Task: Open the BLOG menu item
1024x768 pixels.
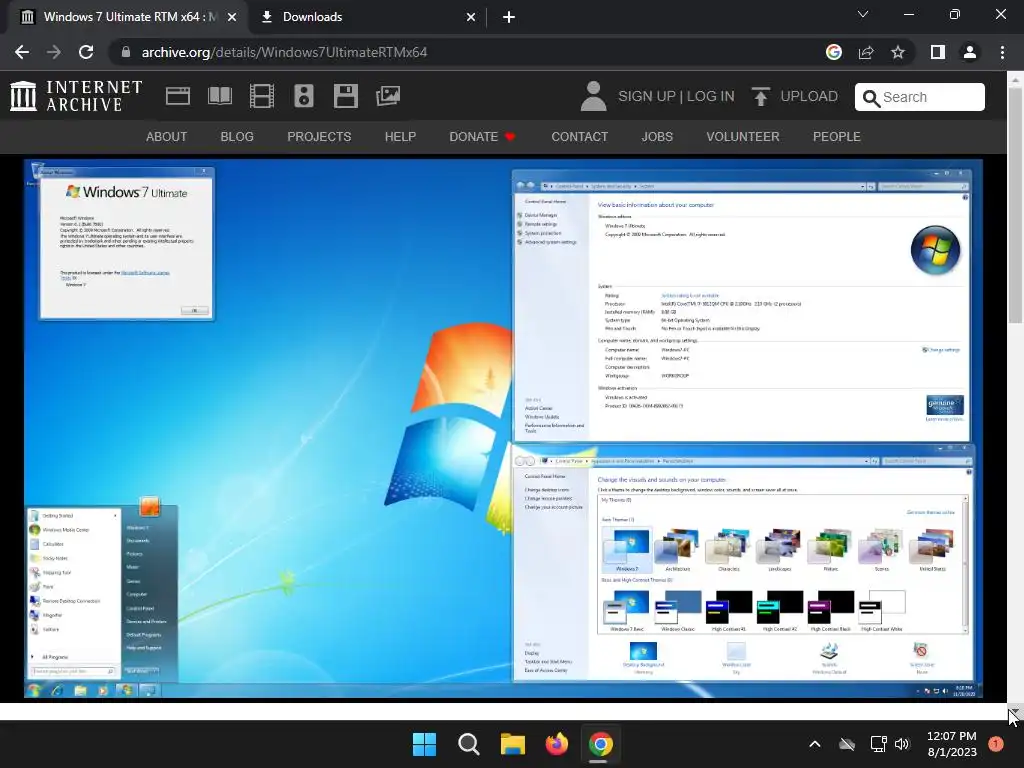Action: tap(237, 136)
